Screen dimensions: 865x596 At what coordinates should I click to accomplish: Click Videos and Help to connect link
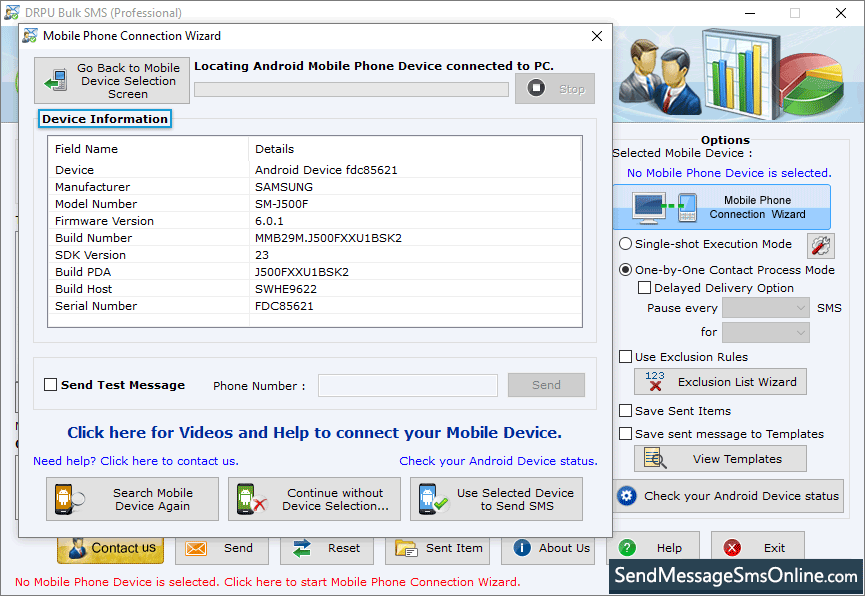point(314,432)
